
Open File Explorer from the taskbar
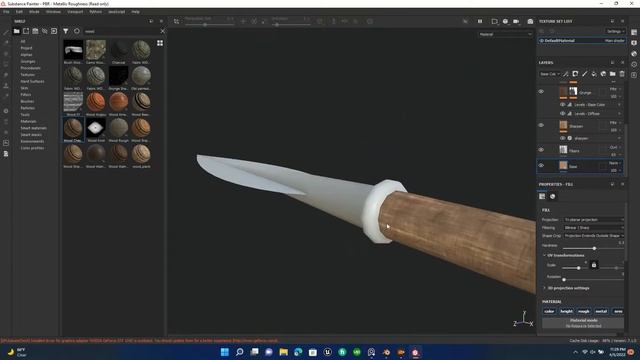pos(283,352)
